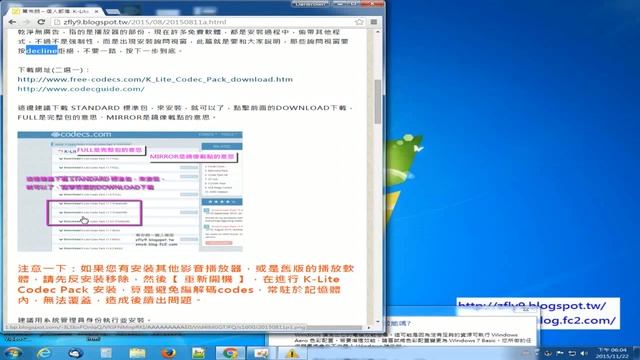This screenshot has height=360, width=640.
Task: Go back using Chrome's back arrow
Action: click(12, 22)
